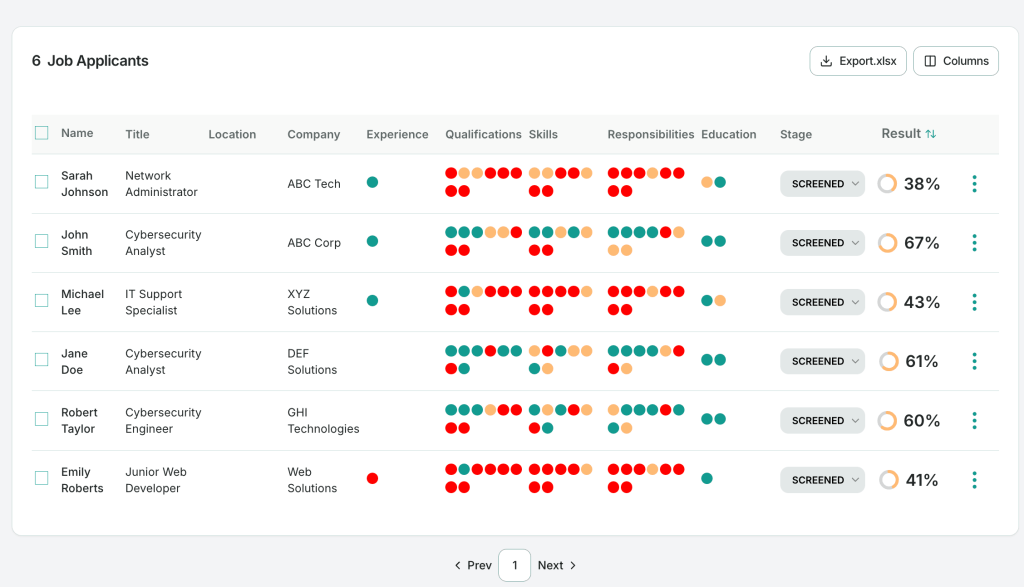The height and width of the screenshot is (587, 1024).
Task: Open kebab menu for Robert Taylor
Action: coord(974,421)
